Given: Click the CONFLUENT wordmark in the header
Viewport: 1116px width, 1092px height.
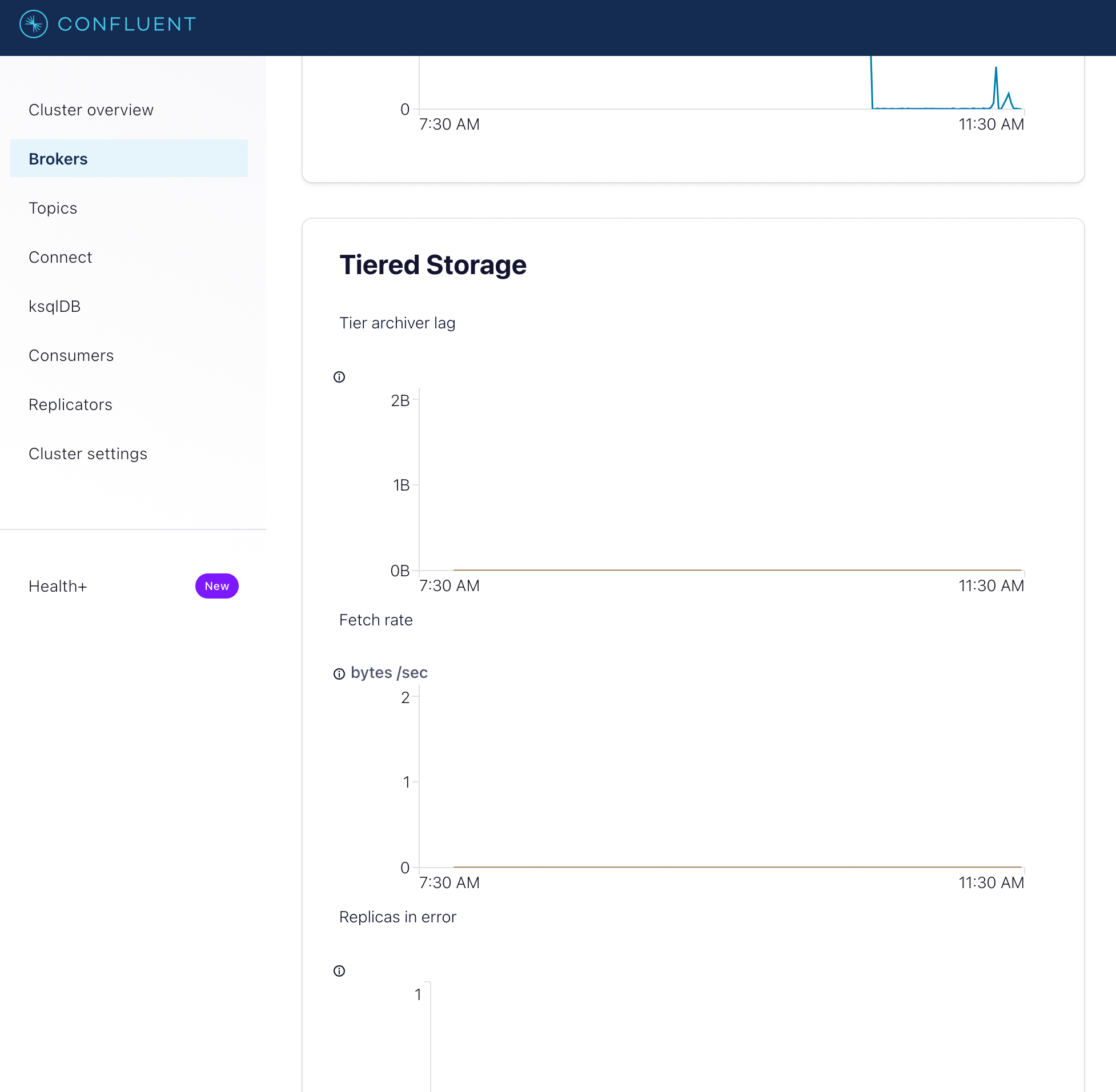Looking at the screenshot, I should [x=127, y=24].
